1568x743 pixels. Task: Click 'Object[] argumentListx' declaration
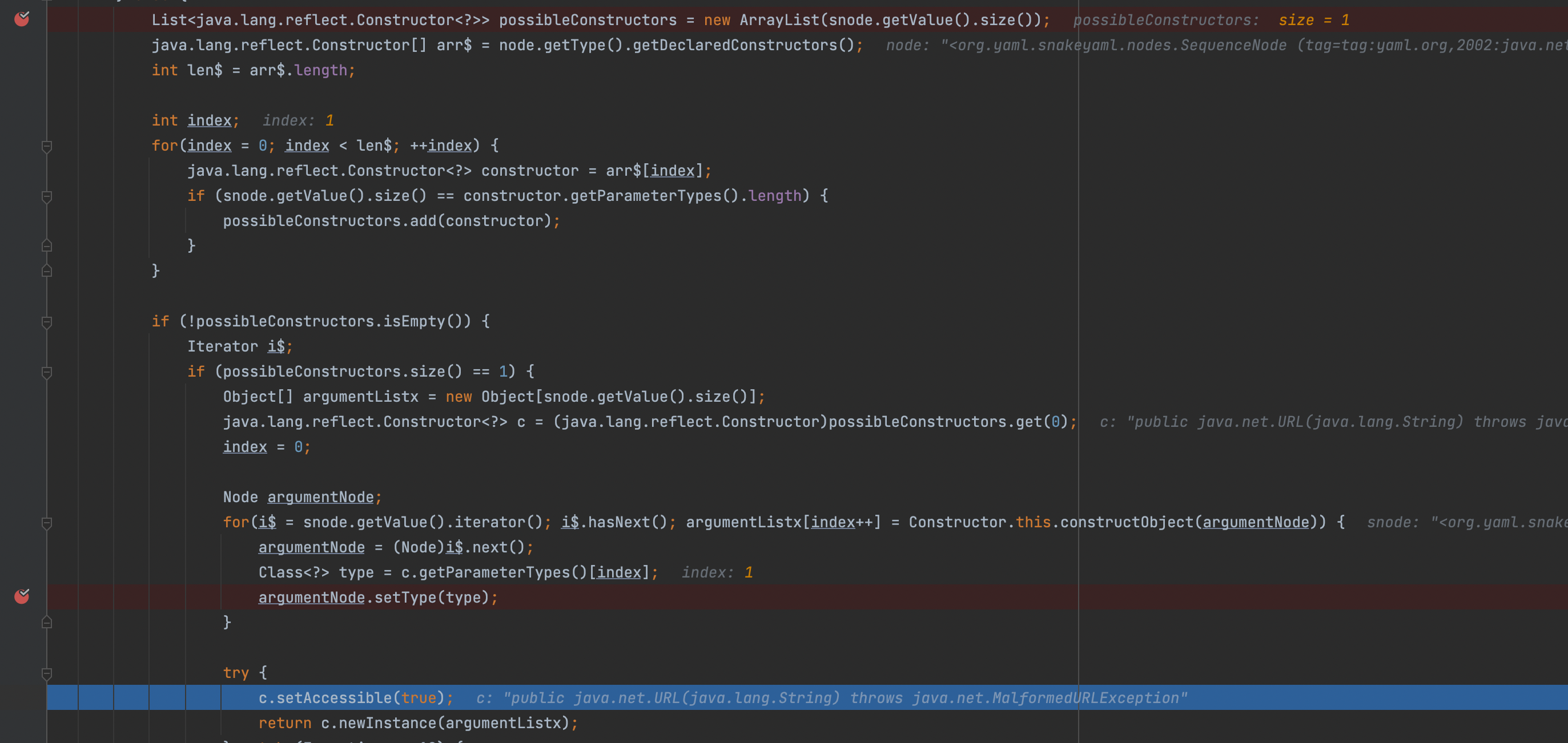[321, 397]
